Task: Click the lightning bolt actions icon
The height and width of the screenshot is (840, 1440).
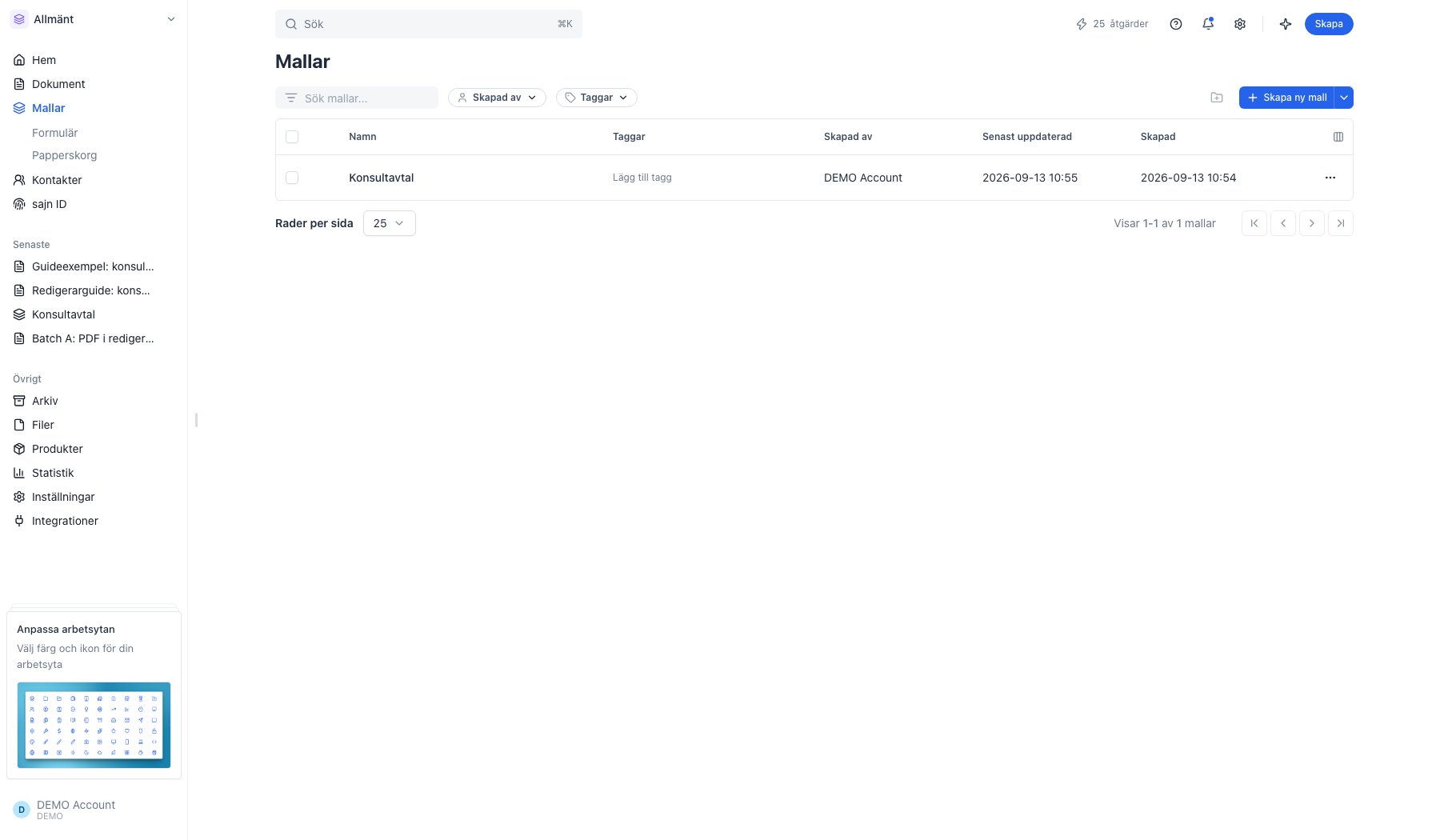Action: [x=1082, y=24]
